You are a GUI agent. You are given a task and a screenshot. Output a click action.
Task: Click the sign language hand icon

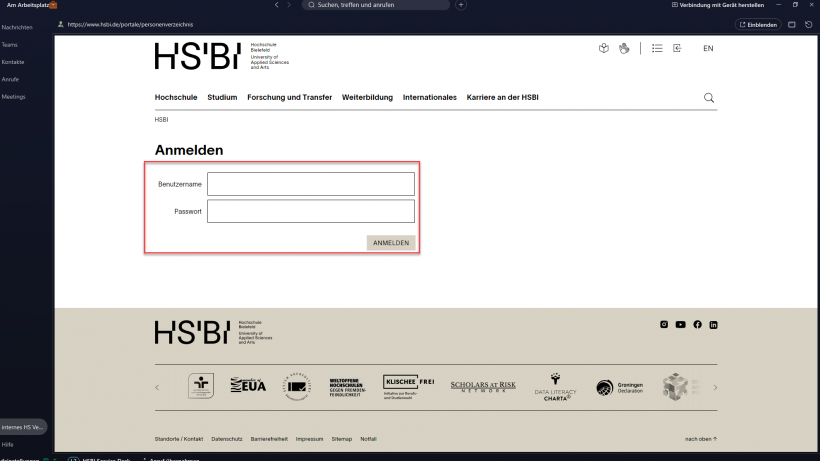click(x=625, y=48)
